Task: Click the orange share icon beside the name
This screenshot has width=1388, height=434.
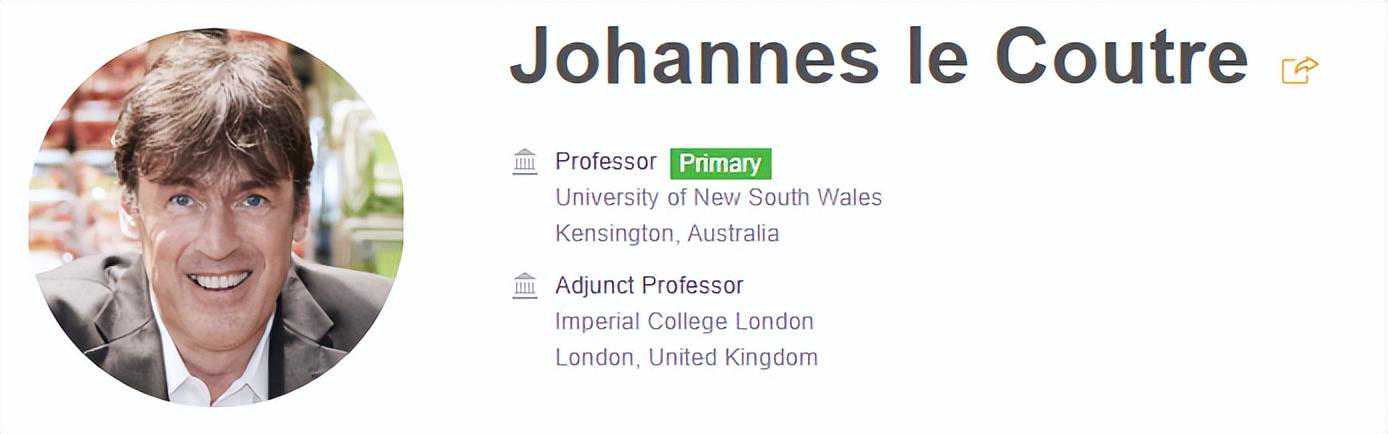Action: coord(1299,70)
